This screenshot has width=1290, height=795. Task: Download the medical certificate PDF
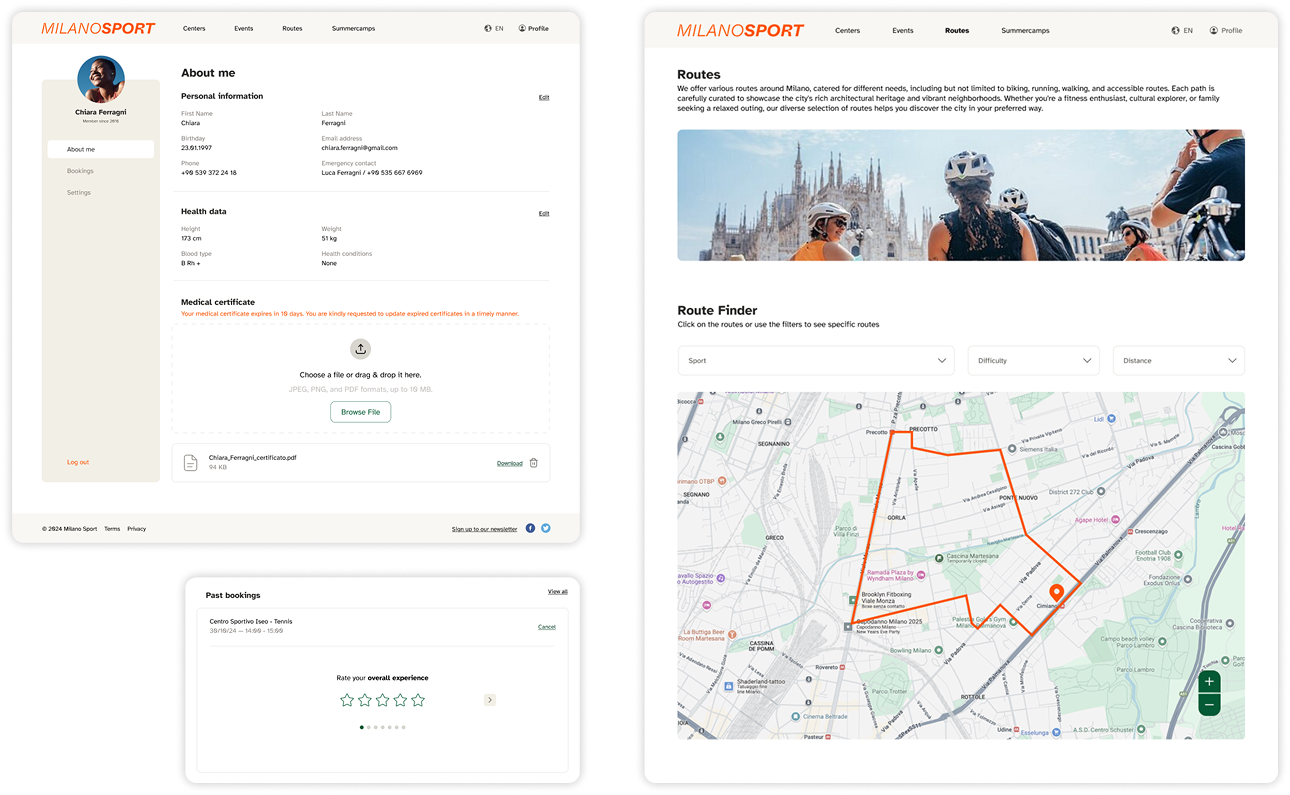(x=511, y=463)
